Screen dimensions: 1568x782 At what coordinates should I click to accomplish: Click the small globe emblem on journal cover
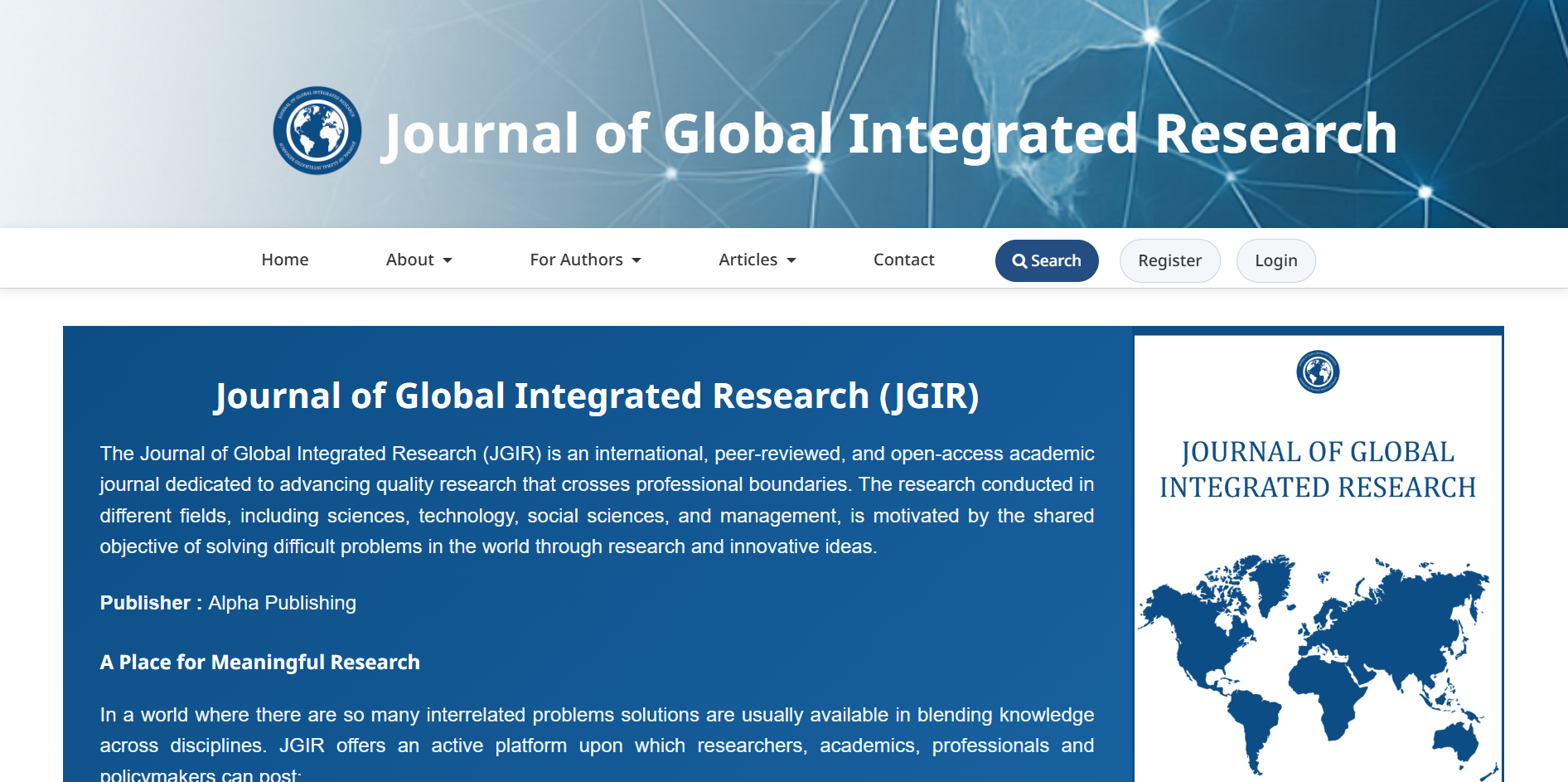tap(1318, 372)
